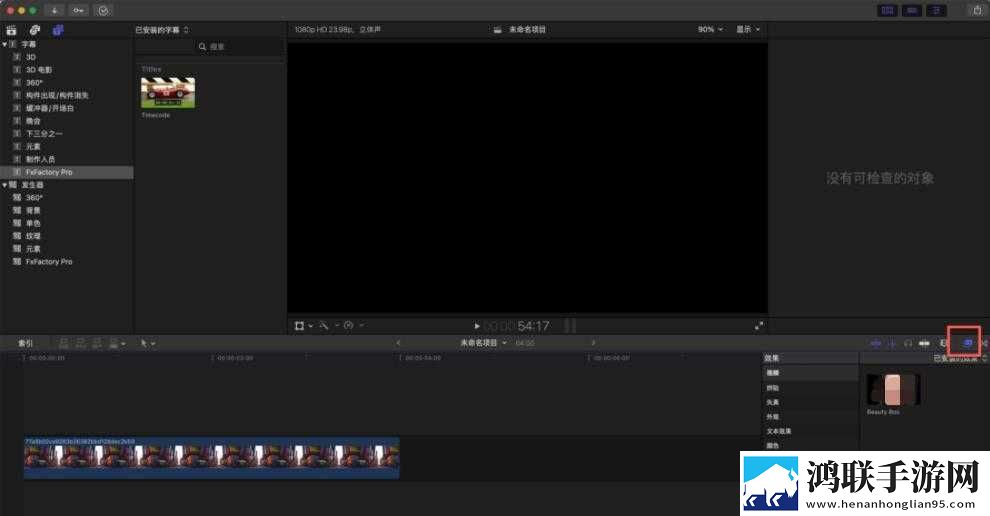Collapse the 发生器 generators category triangle
Image resolution: width=990 pixels, height=516 pixels.
5,184
